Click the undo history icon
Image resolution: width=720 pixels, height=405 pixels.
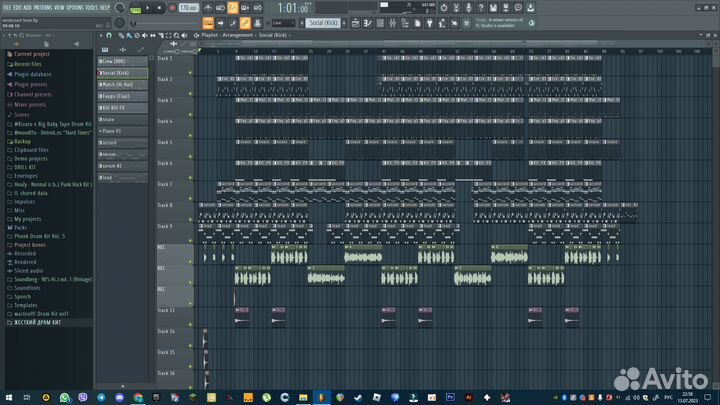point(444,8)
